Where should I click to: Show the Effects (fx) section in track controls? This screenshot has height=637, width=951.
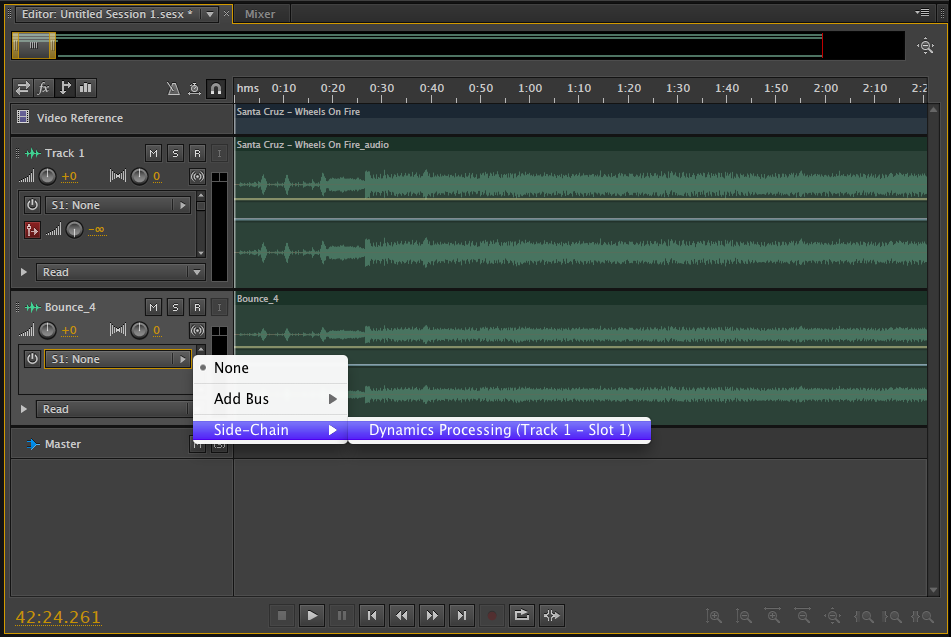(43, 88)
